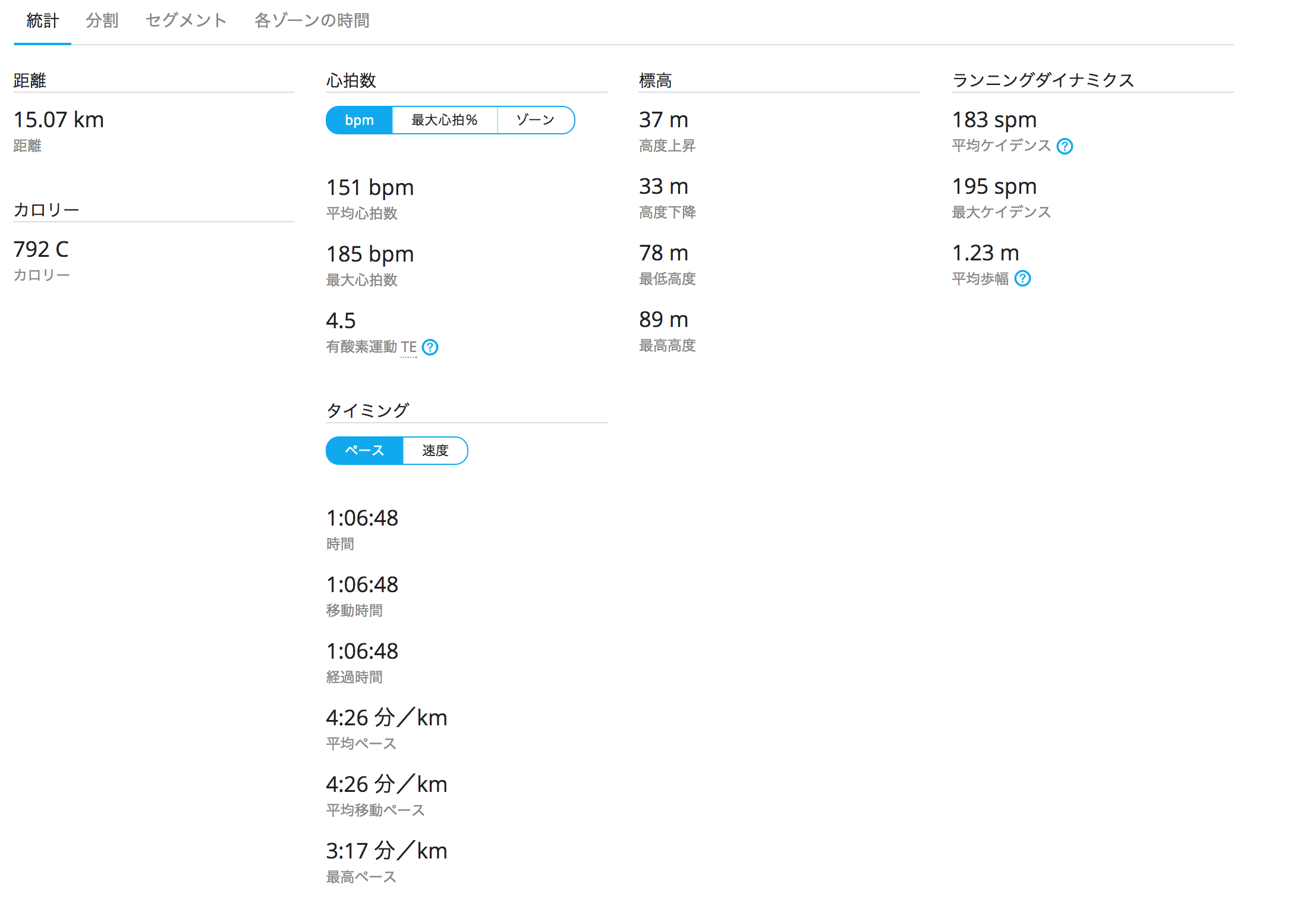Click the 37 m elevation gain value

(663, 119)
